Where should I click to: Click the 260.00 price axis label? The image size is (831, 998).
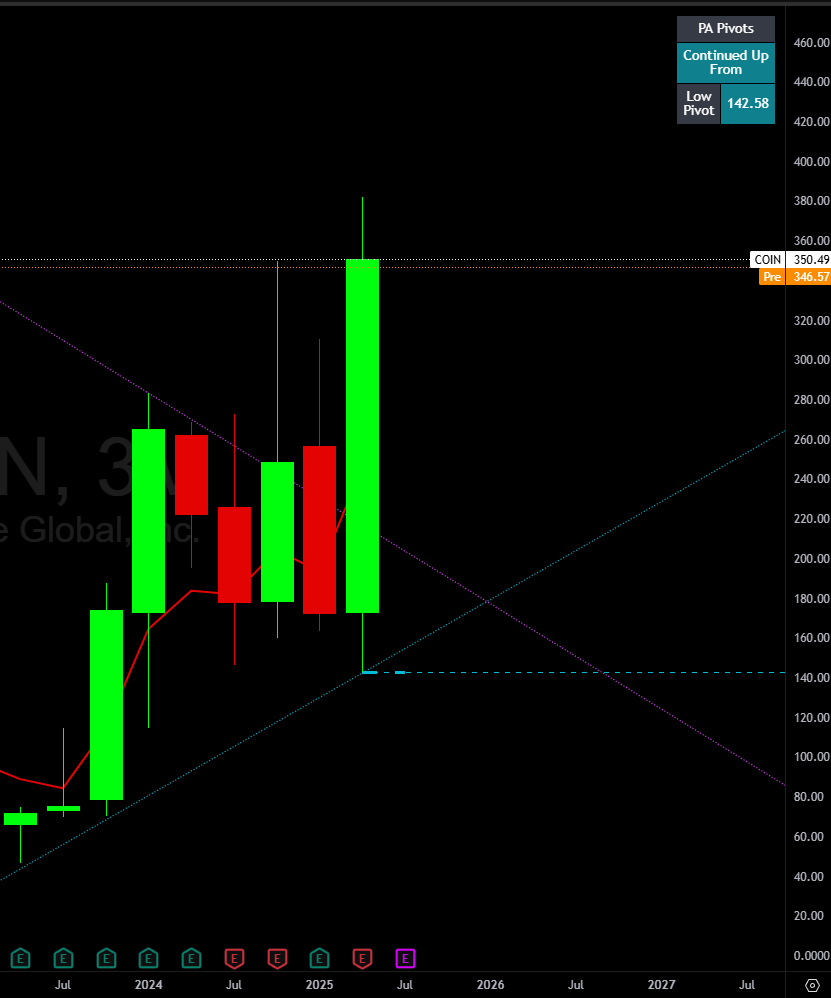pyautogui.click(x=811, y=439)
